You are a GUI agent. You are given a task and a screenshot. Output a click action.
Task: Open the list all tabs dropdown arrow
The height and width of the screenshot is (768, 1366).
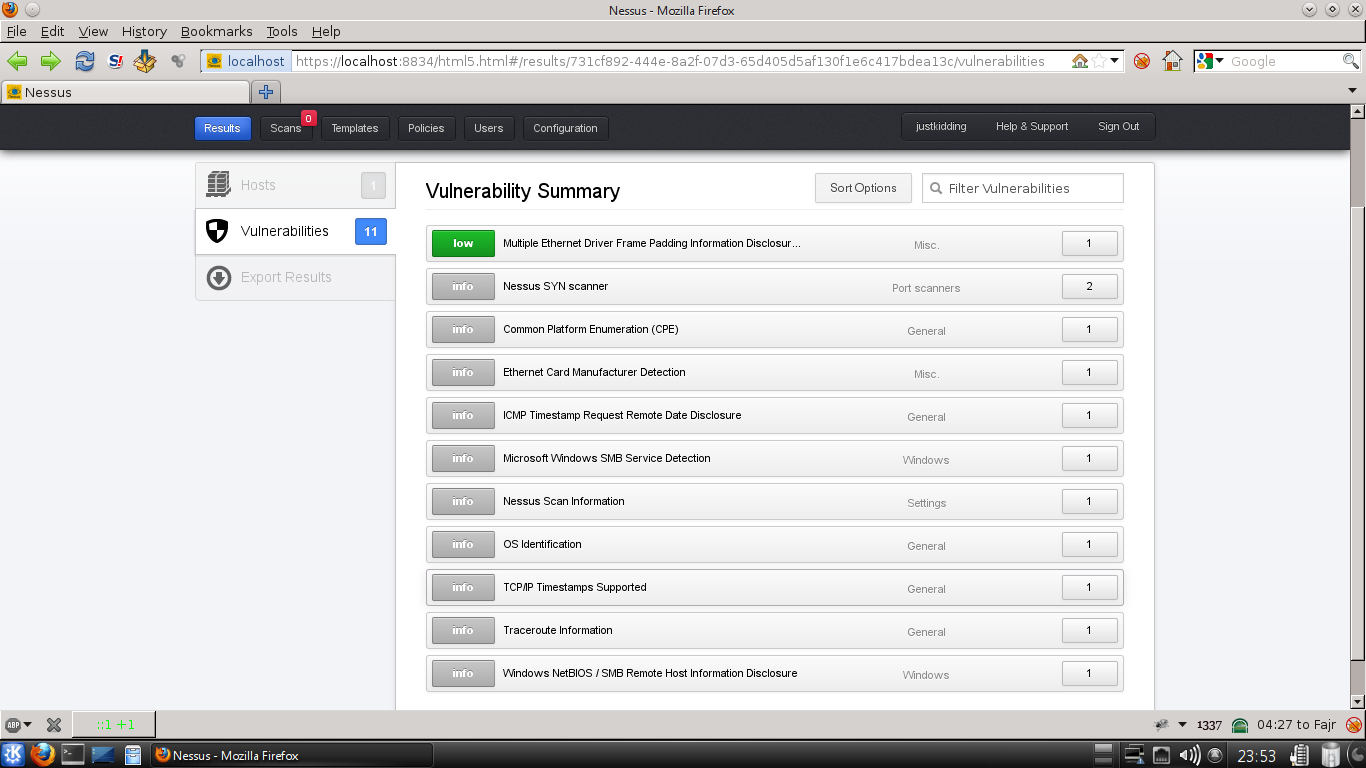tap(1353, 92)
